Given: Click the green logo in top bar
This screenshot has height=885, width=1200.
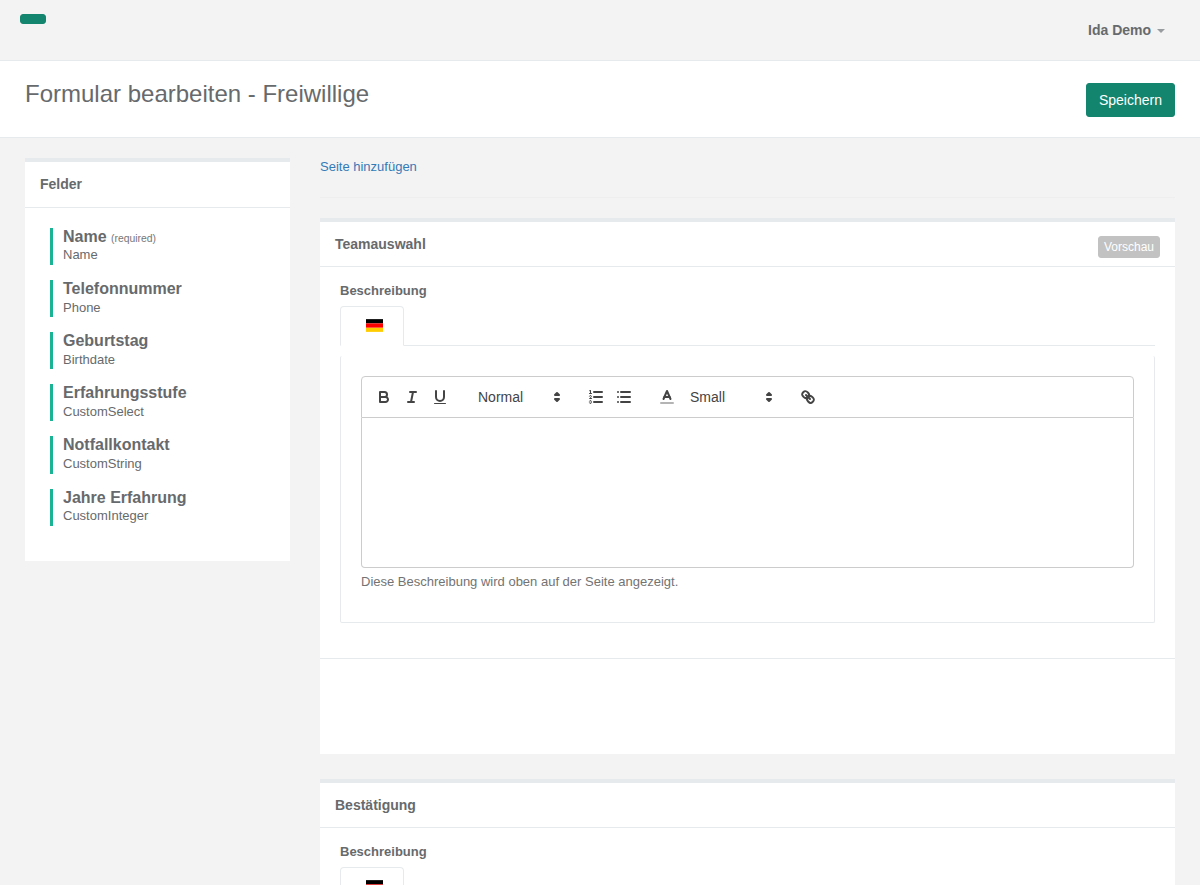Looking at the screenshot, I should point(33,19).
